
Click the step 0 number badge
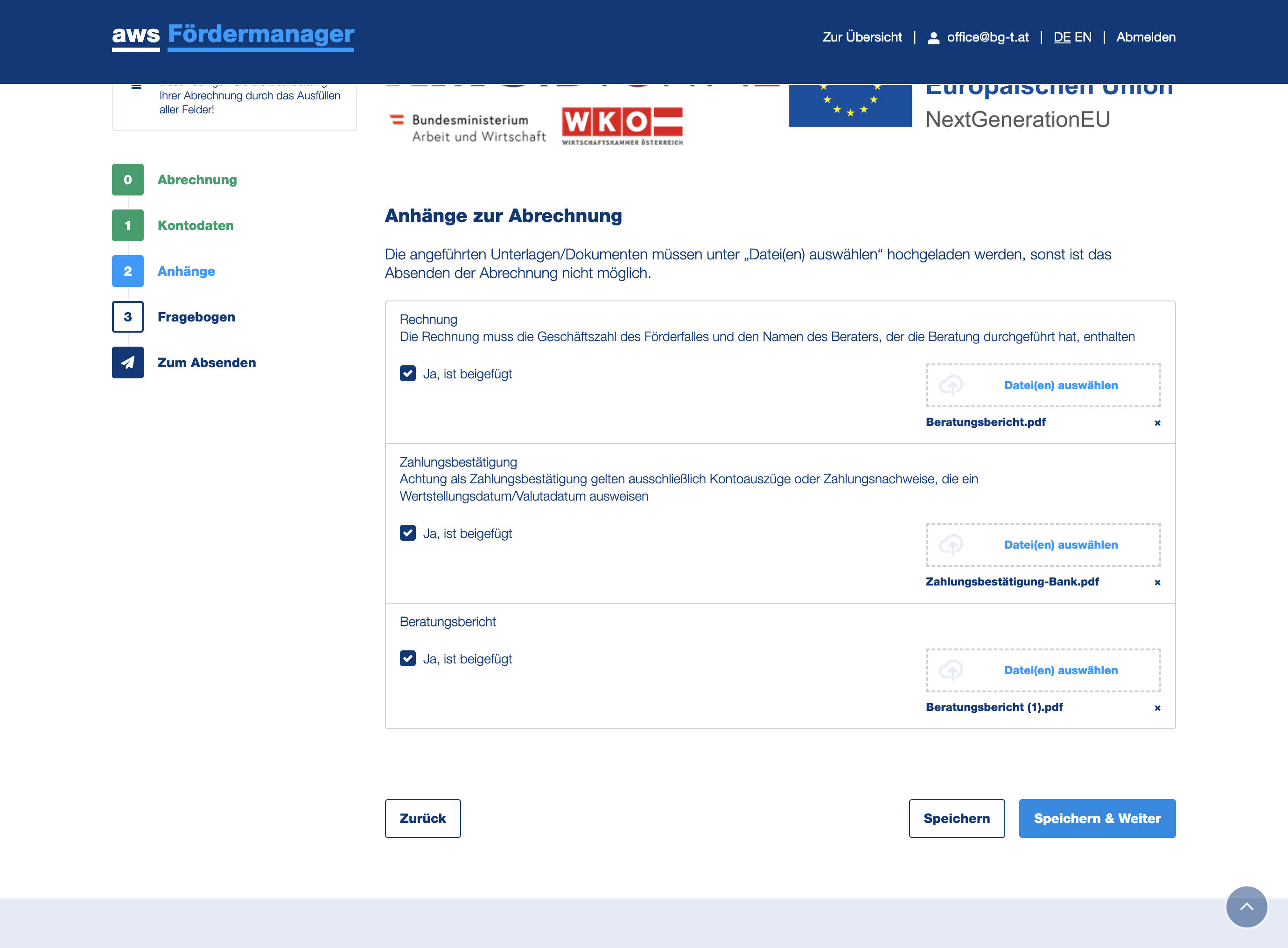pyautogui.click(x=127, y=180)
